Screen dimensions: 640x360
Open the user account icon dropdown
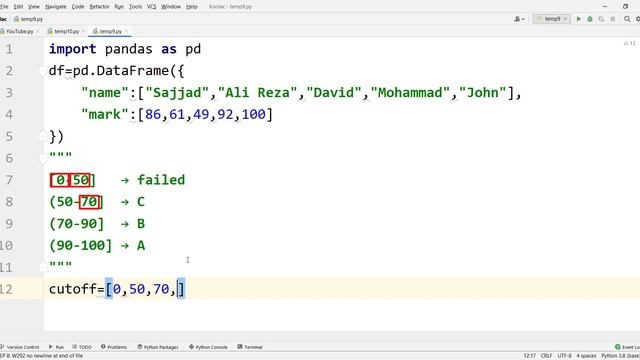click(519, 19)
